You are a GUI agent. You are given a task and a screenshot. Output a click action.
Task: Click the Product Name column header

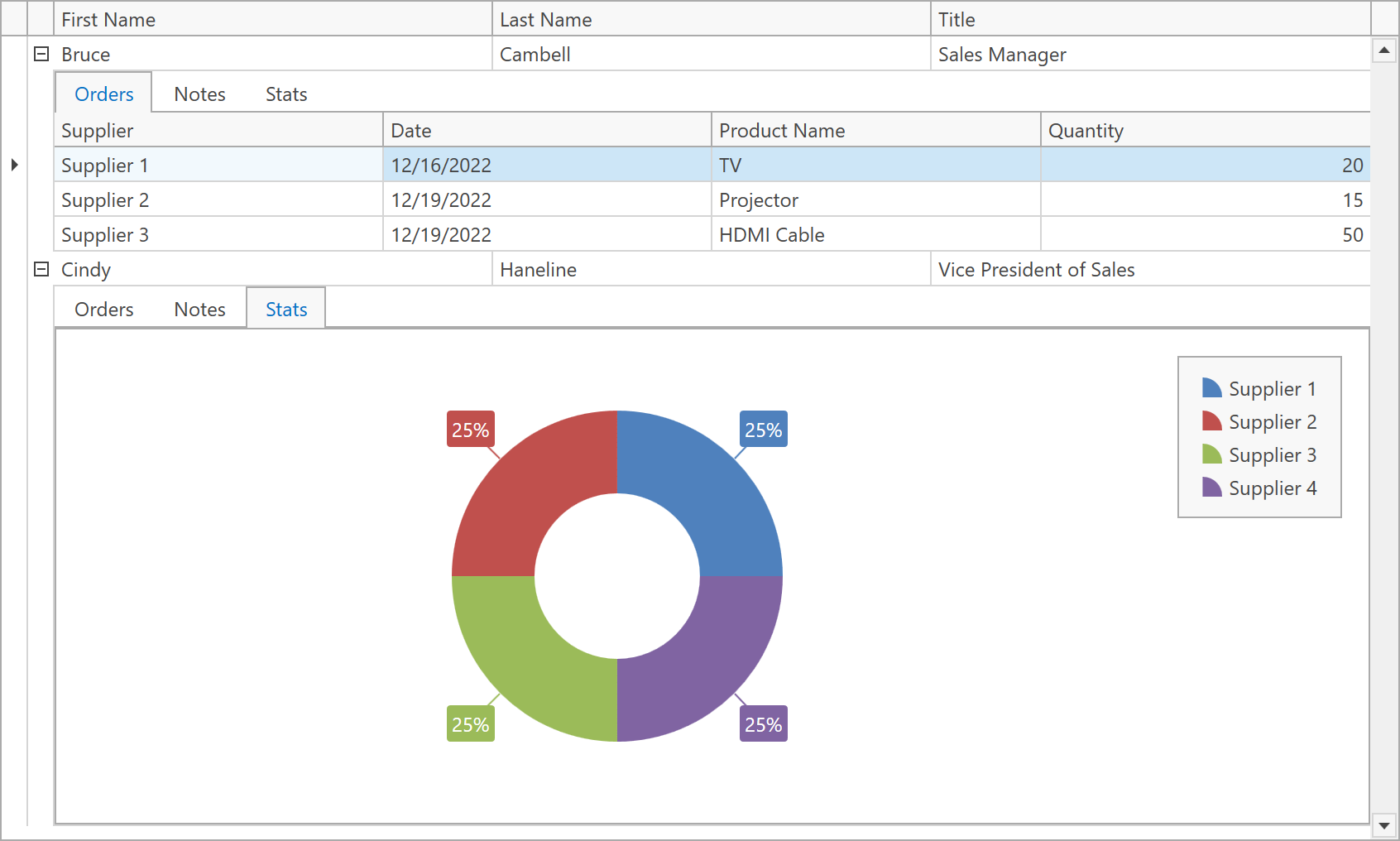coord(875,131)
